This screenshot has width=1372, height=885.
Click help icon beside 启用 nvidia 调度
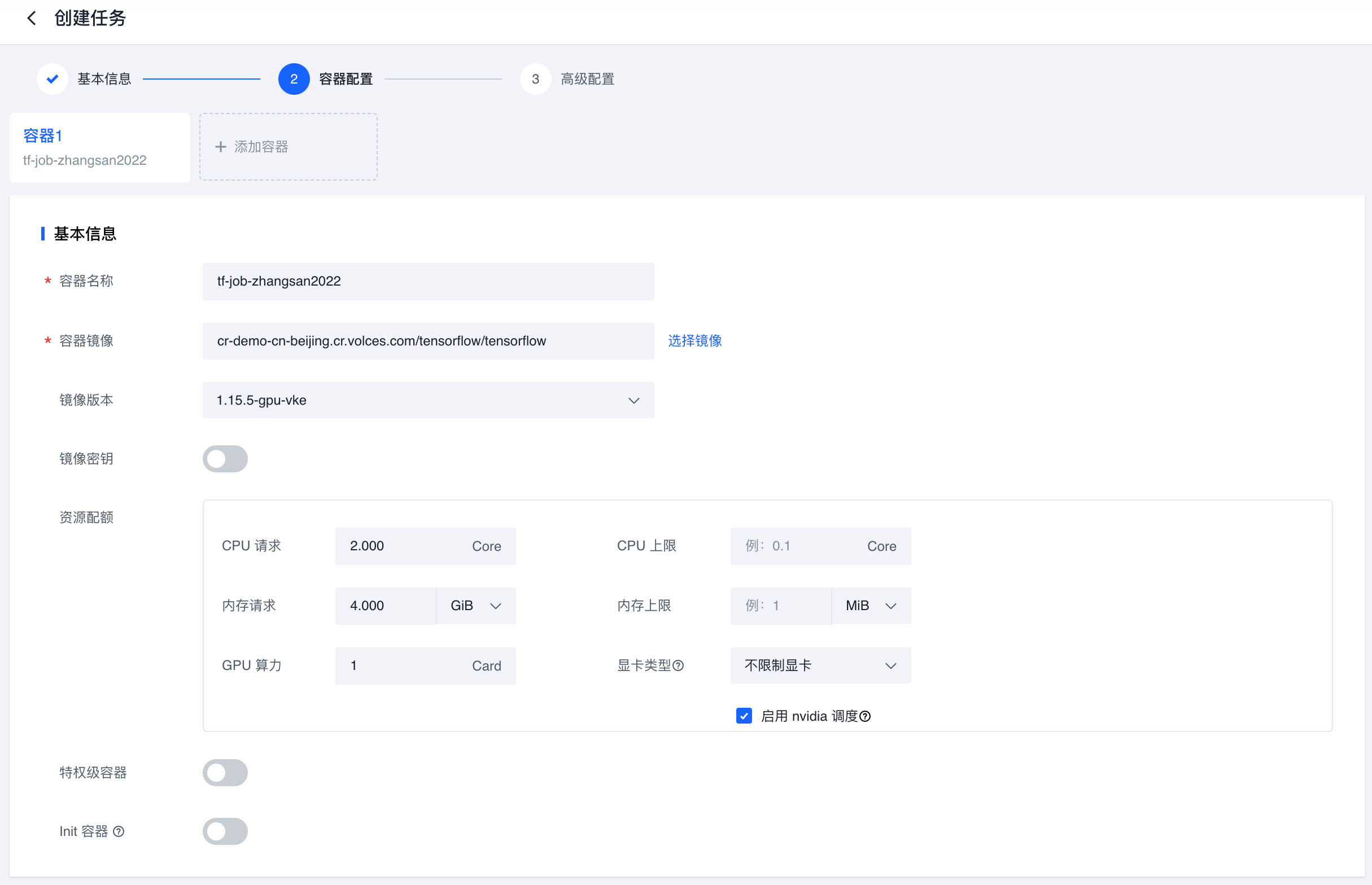(865, 716)
